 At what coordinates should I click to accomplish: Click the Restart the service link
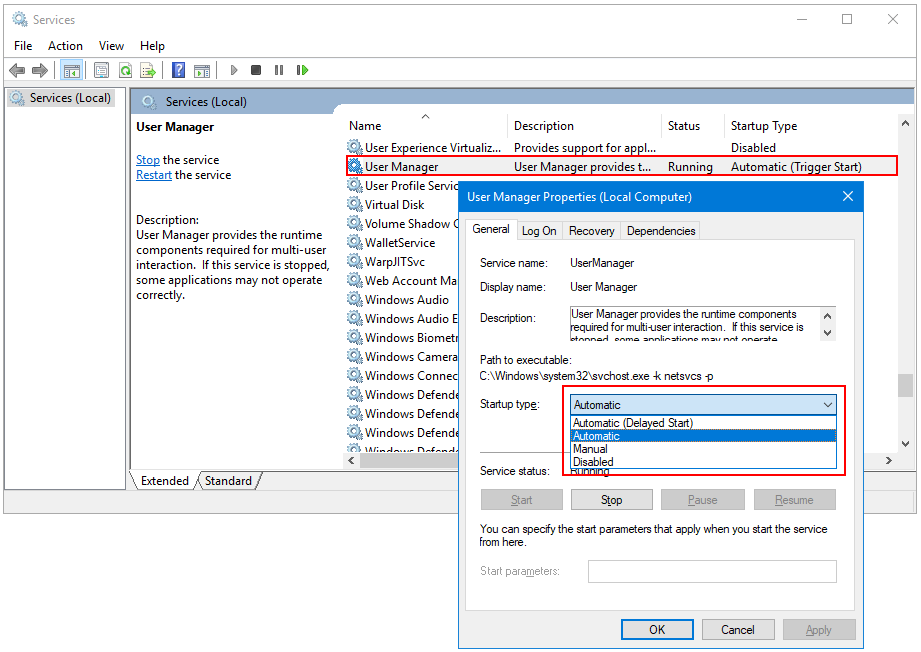click(154, 175)
